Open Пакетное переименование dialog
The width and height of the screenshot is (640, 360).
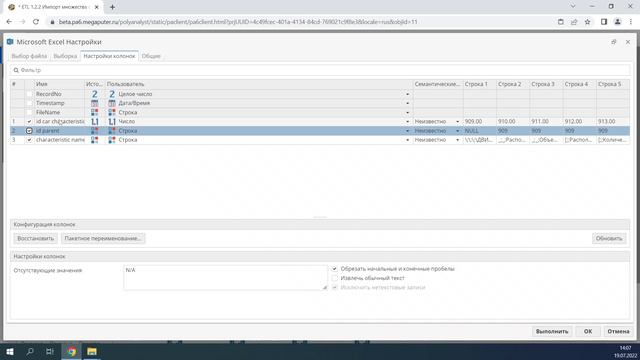pos(103,238)
